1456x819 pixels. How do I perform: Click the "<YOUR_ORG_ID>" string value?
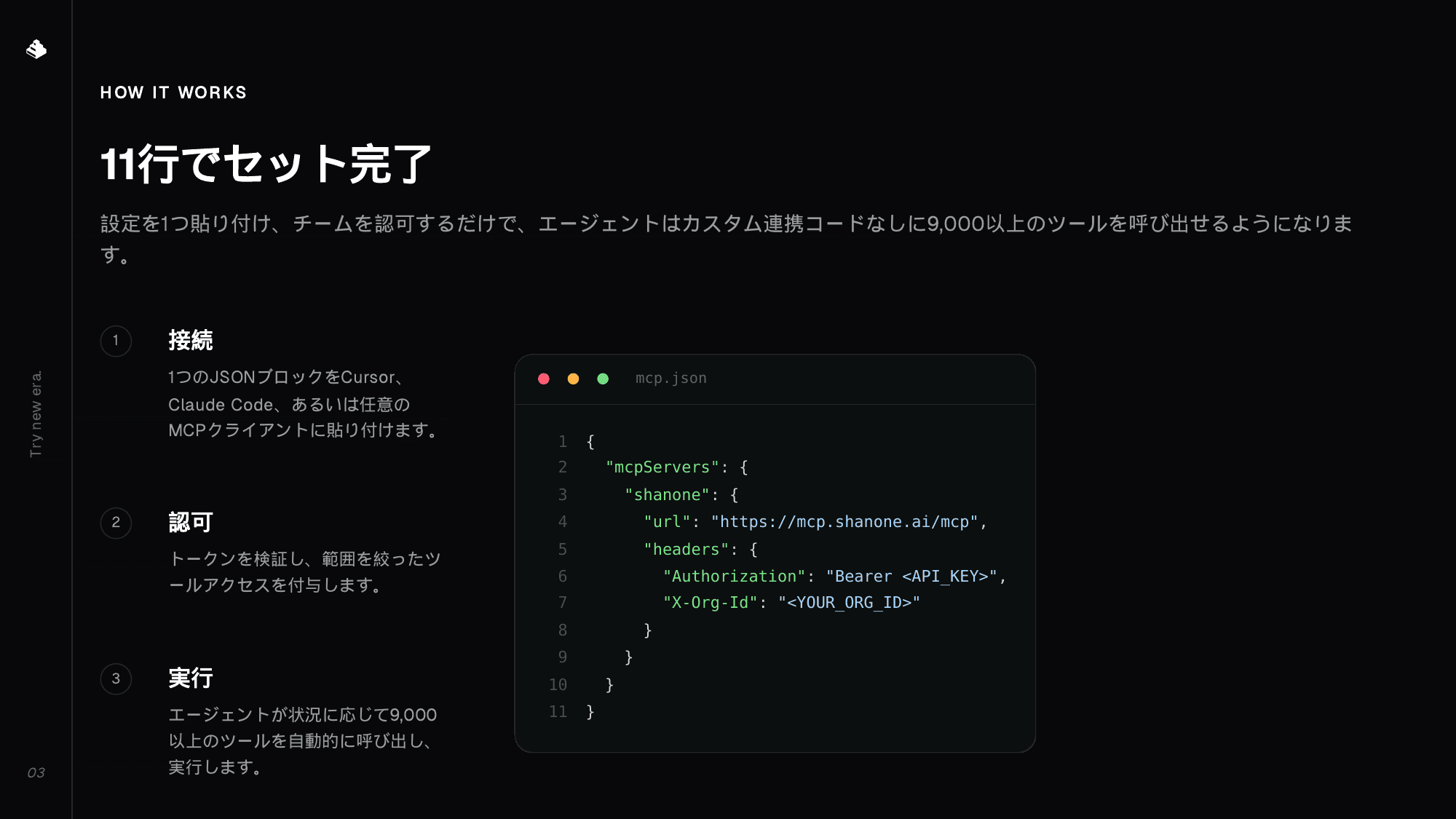click(x=850, y=603)
